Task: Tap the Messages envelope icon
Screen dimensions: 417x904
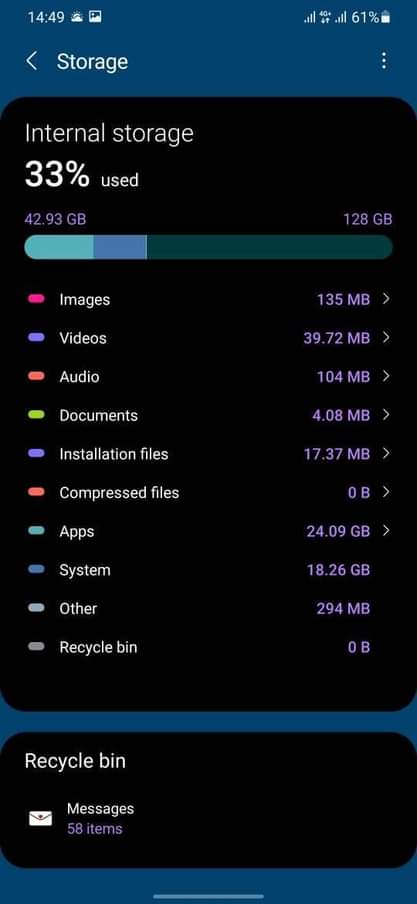Action: click(40, 818)
